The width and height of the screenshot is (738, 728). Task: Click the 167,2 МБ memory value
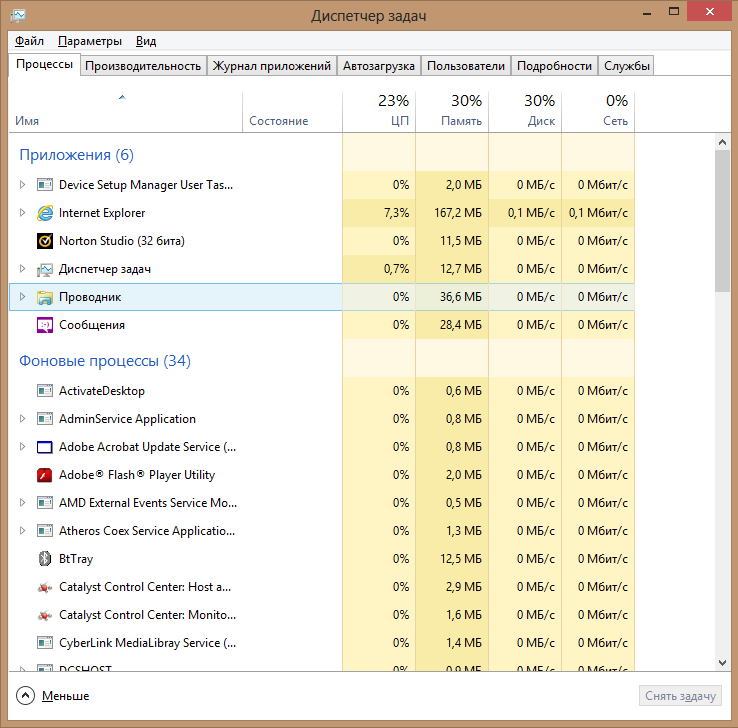coord(458,213)
